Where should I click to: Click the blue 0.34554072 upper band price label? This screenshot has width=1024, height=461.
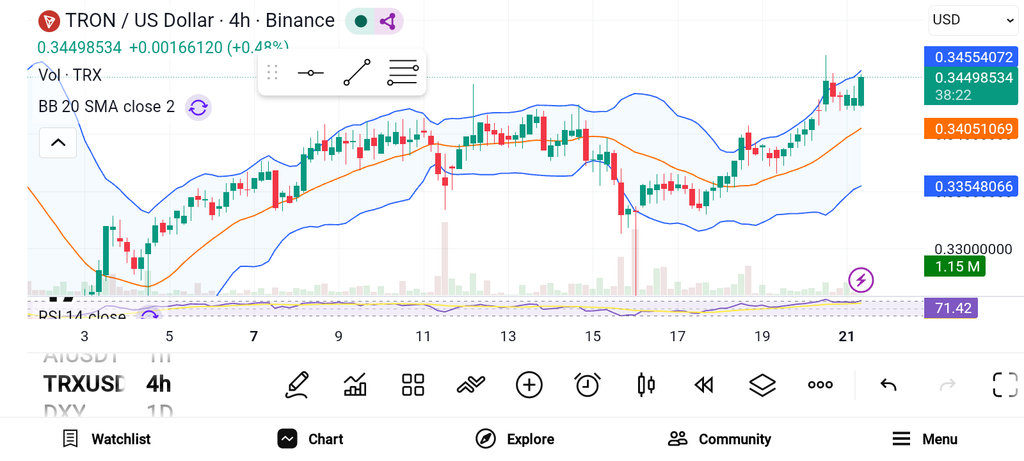(971, 57)
